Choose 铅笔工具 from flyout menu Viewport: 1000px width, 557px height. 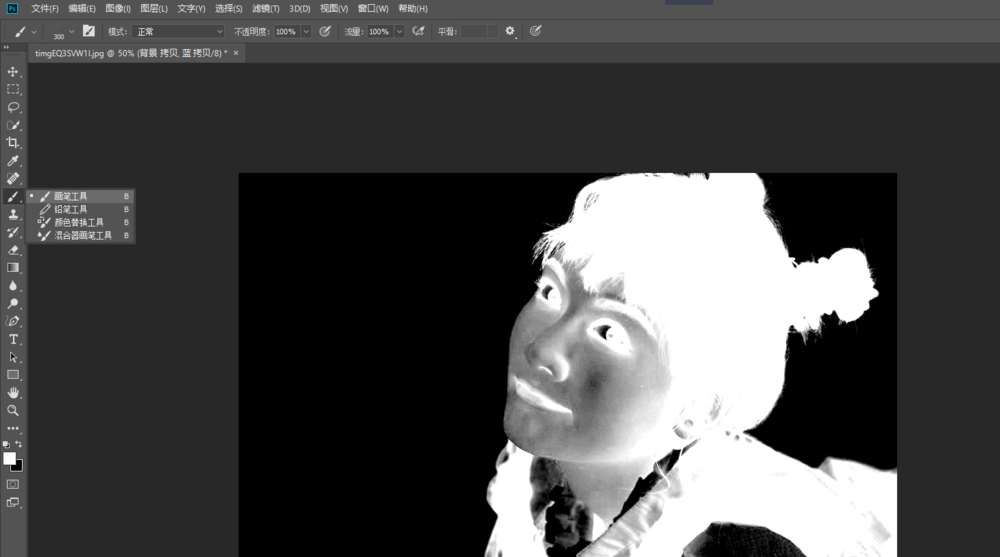pyautogui.click(x=80, y=209)
